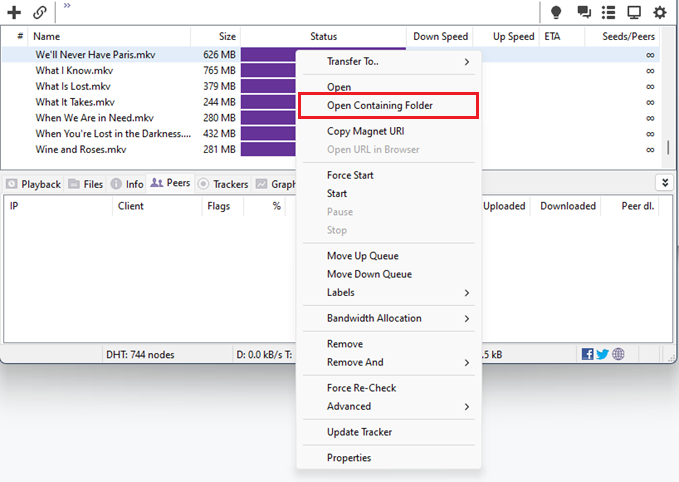
Task: Sort by Seeds/Peers column header
Action: [x=623, y=36]
